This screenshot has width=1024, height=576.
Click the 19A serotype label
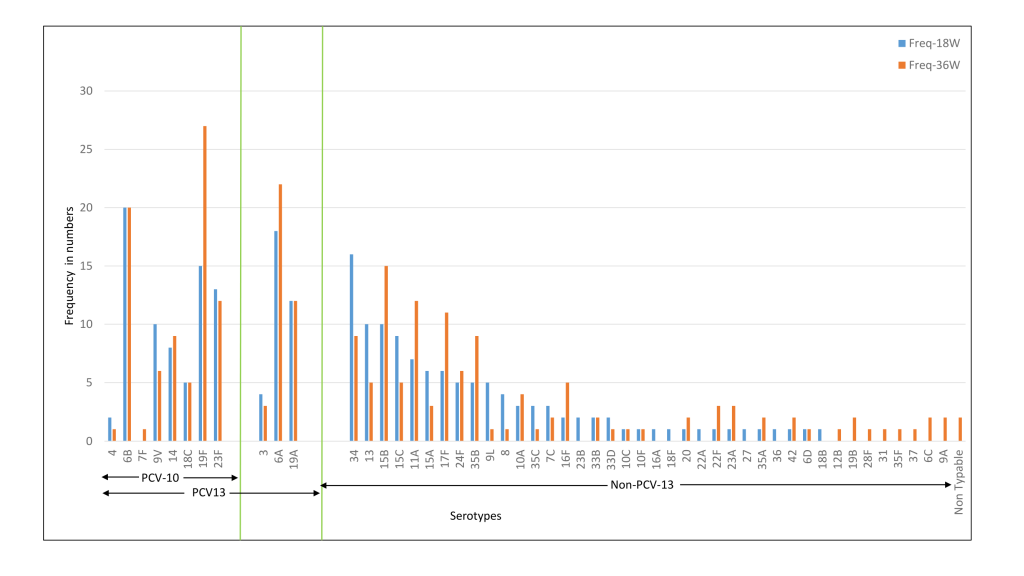[294, 458]
